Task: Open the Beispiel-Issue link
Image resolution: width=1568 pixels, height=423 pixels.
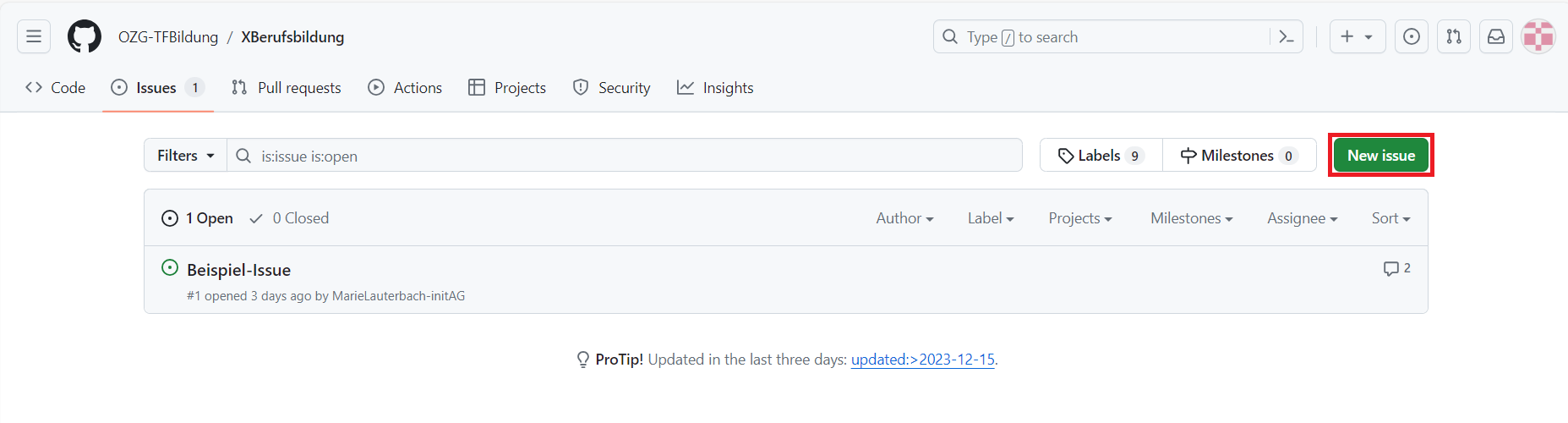Action: point(238,270)
